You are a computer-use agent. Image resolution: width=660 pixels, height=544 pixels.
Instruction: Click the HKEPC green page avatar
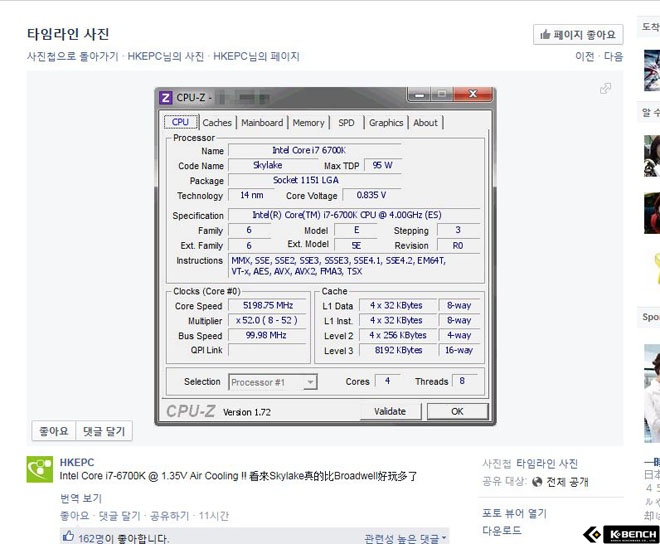[40, 469]
